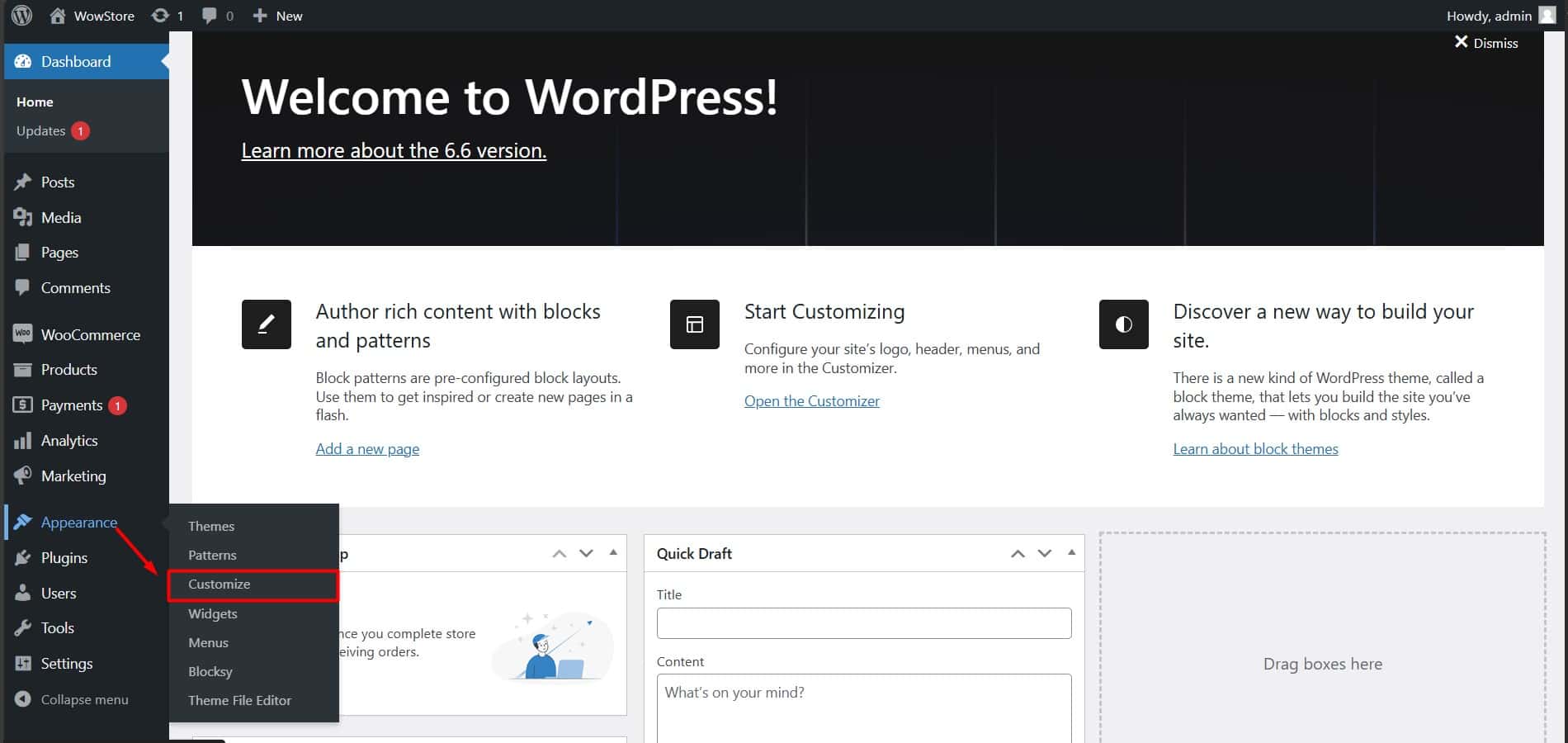Screen dimensions: 1568x743
Task: Click the layout icon beside Start Customizing
Action: click(x=695, y=324)
